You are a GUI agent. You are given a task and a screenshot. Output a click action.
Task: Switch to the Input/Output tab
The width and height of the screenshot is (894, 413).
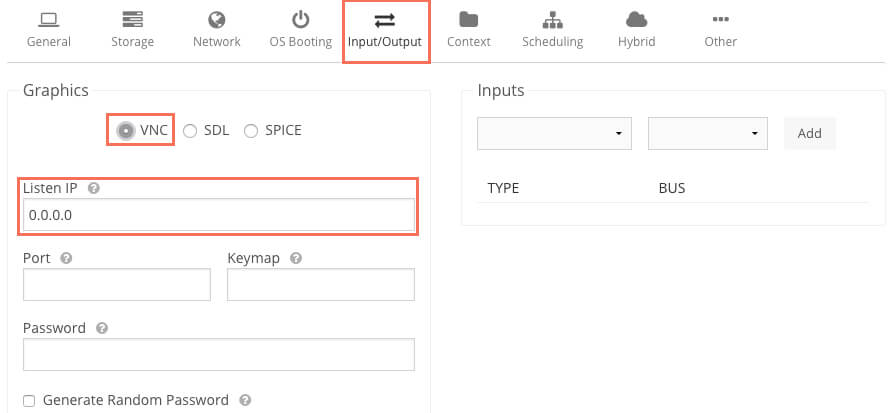click(x=385, y=31)
